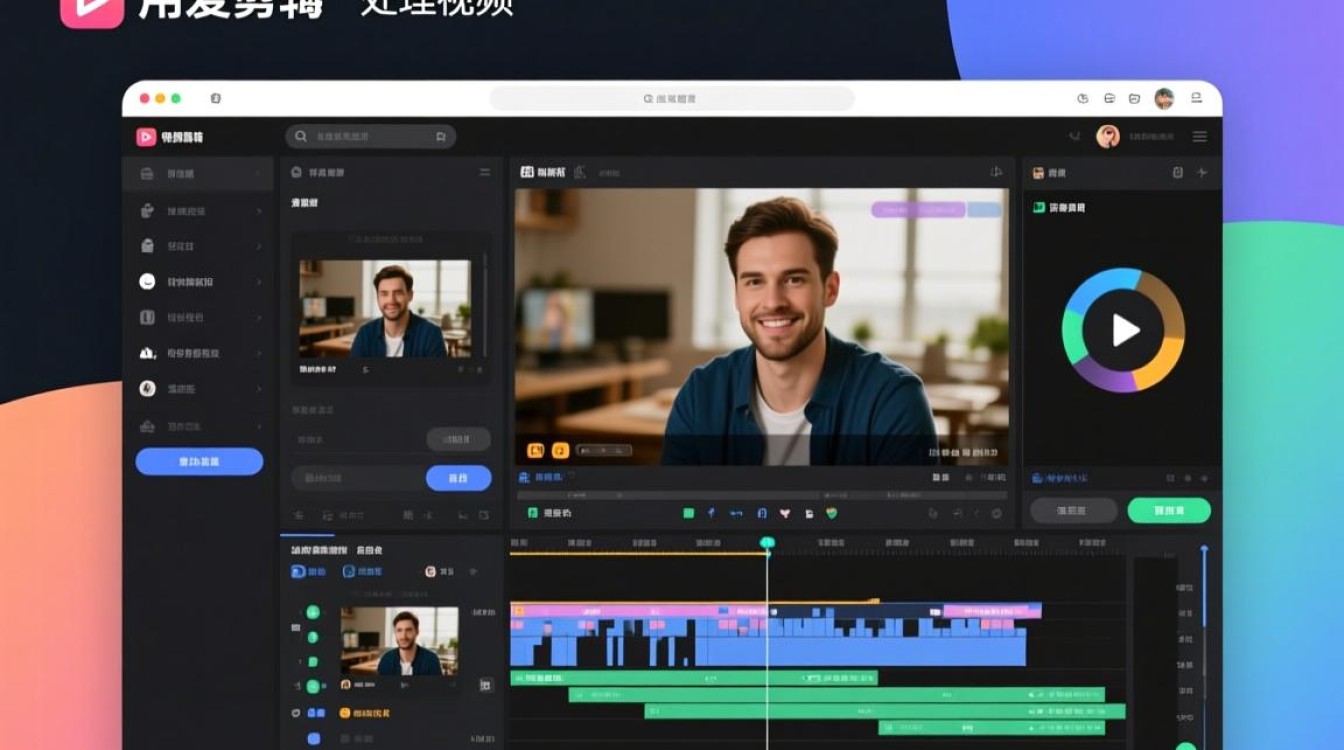The width and height of the screenshot is (1344, 750).
Task: Expand the chevron on the second sidebar row
Action: [x=259, y=211]
